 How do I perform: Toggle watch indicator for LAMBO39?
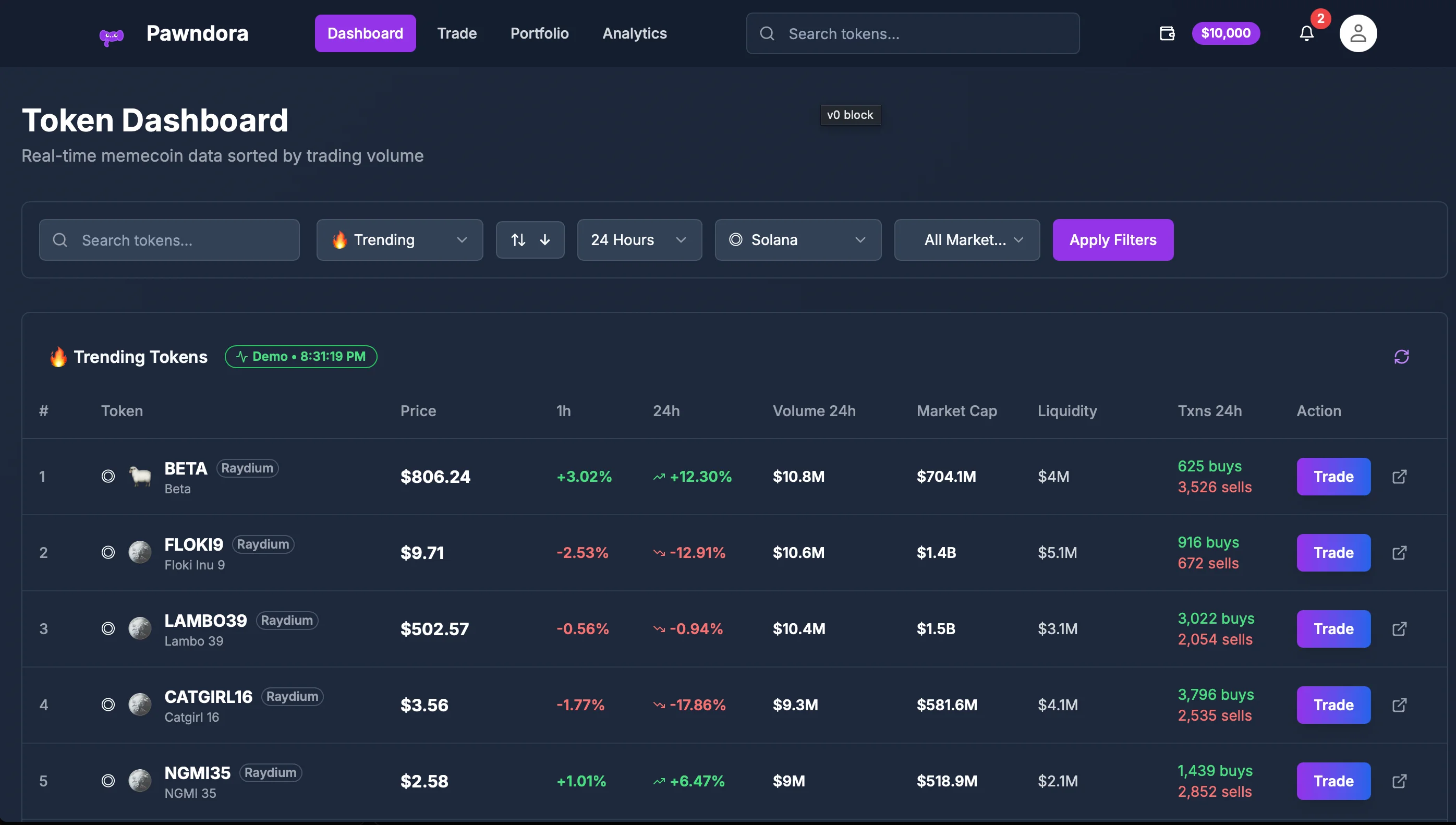(107, 628)
